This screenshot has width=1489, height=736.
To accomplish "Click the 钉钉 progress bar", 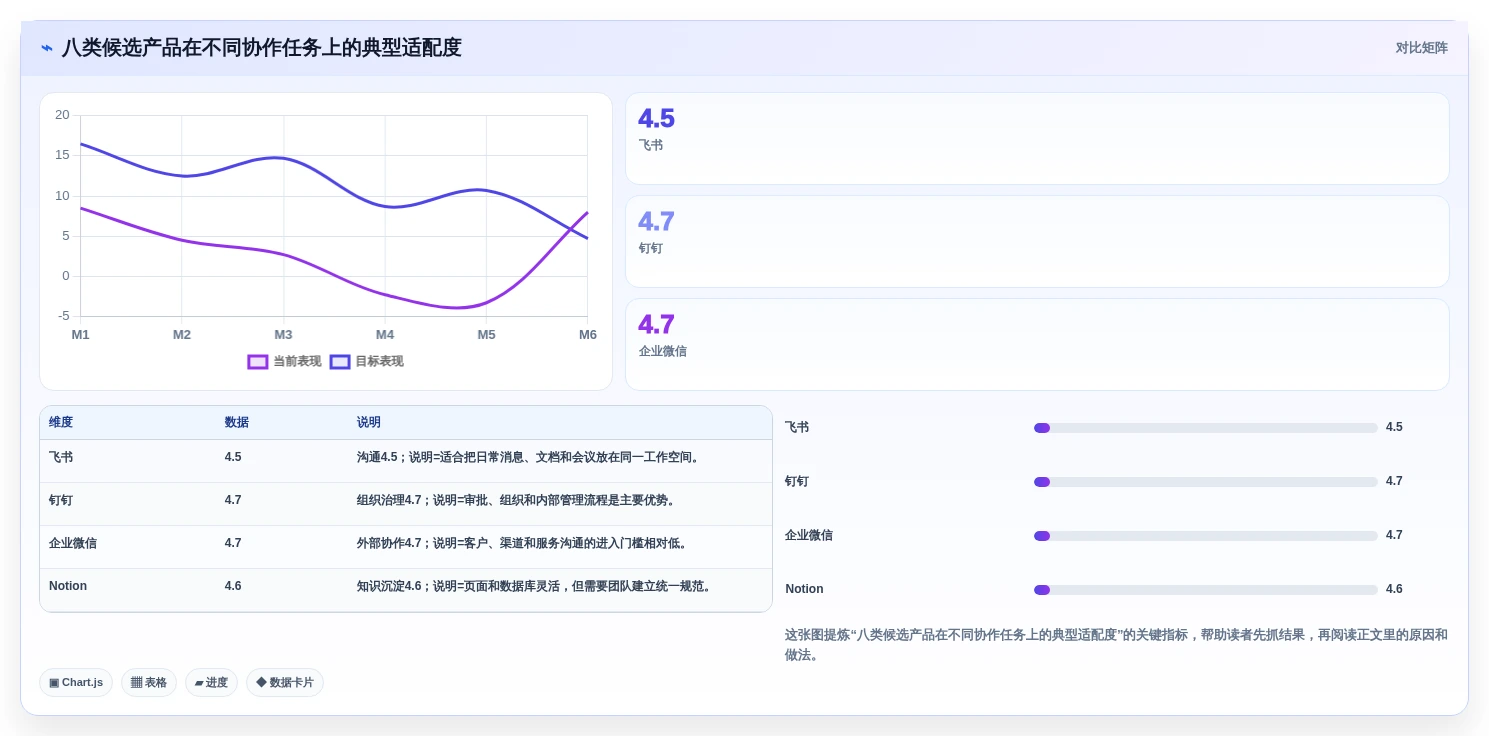I will click(x=1206, y=482).
